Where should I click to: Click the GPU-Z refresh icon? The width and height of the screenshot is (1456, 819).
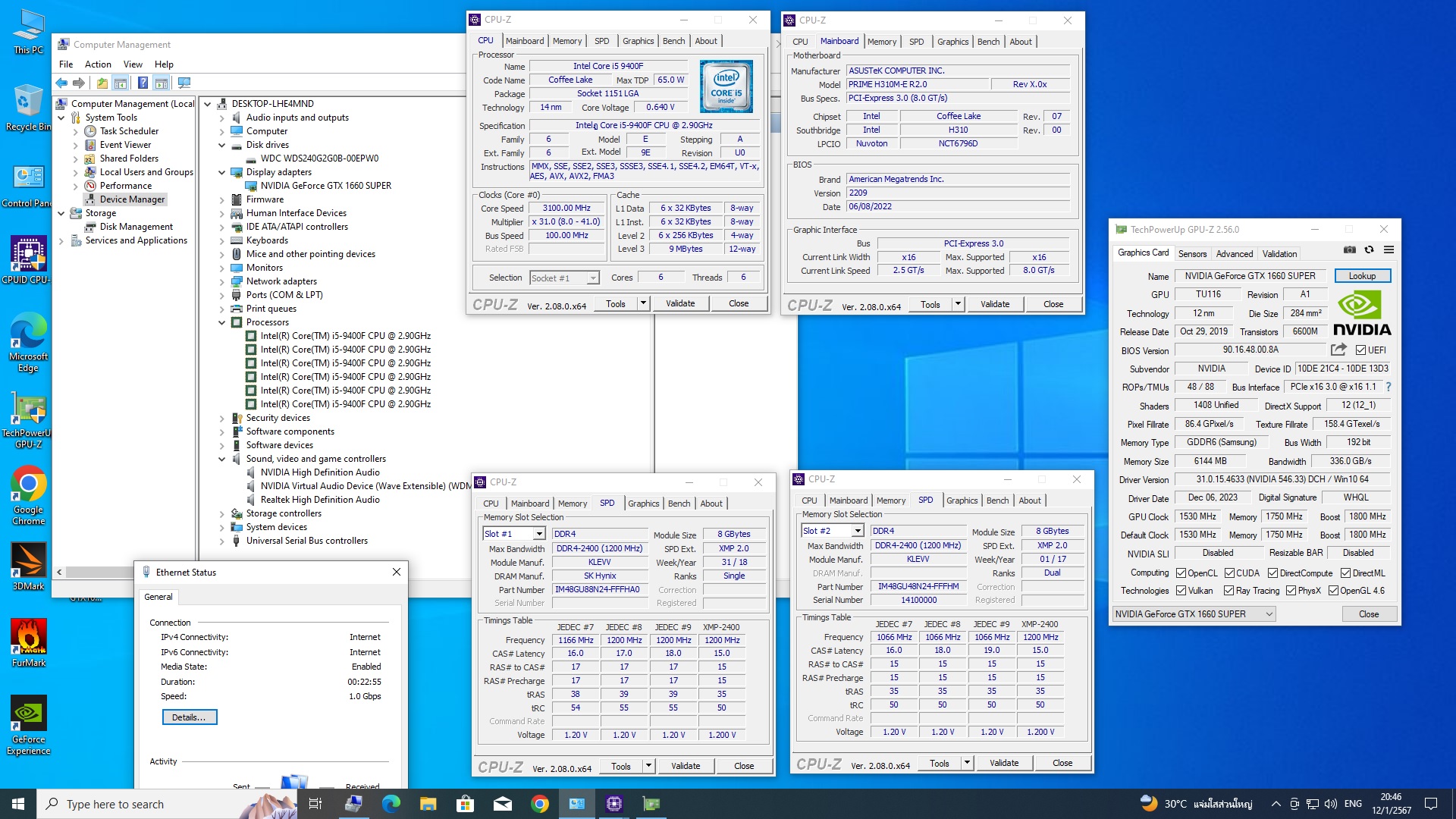click(x=1369, y=249)
